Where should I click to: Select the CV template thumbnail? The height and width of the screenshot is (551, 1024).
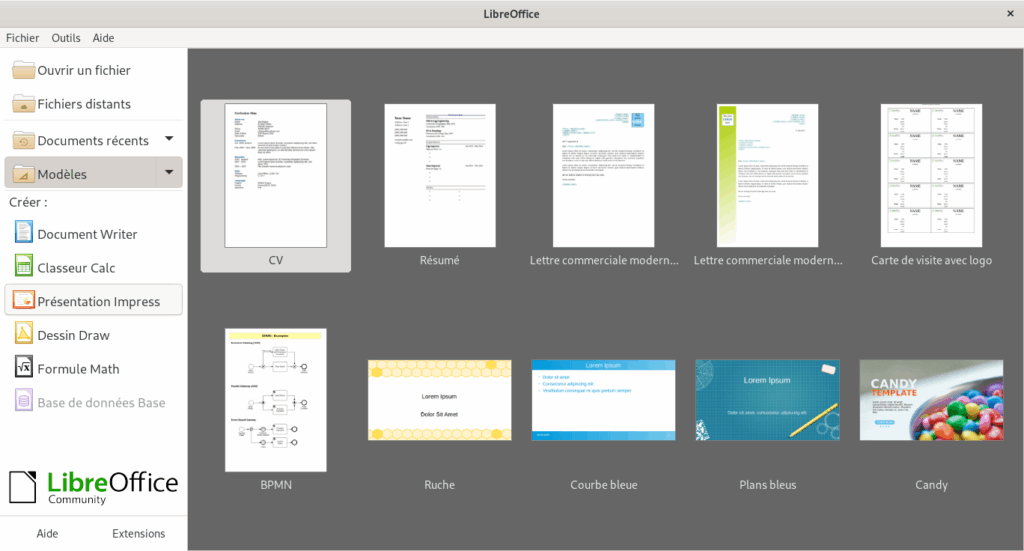click(276, 176)
